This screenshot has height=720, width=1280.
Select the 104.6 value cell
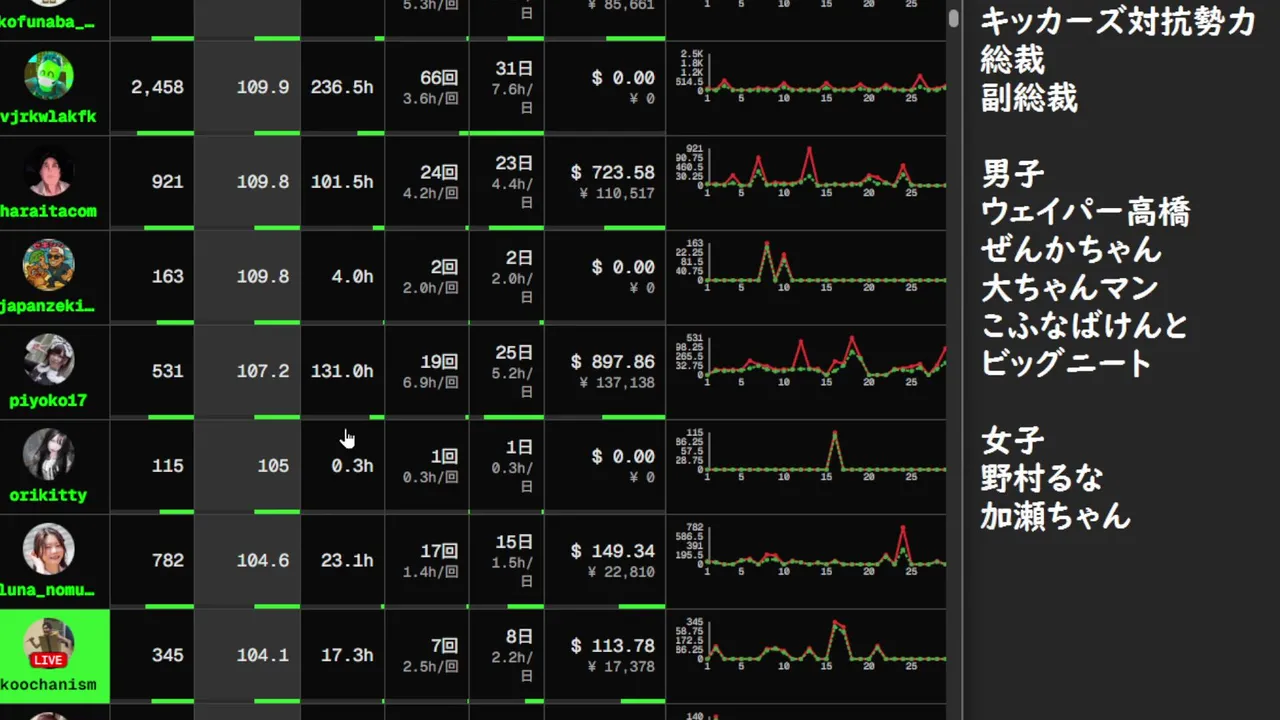tap(247, 560)
